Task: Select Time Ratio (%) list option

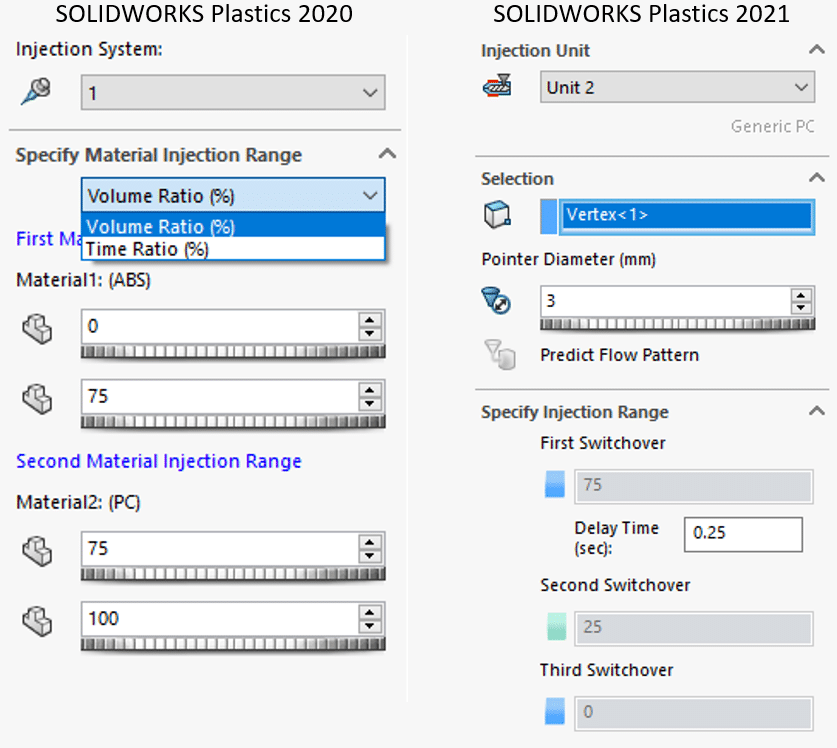Action: [x=233, y=249]
